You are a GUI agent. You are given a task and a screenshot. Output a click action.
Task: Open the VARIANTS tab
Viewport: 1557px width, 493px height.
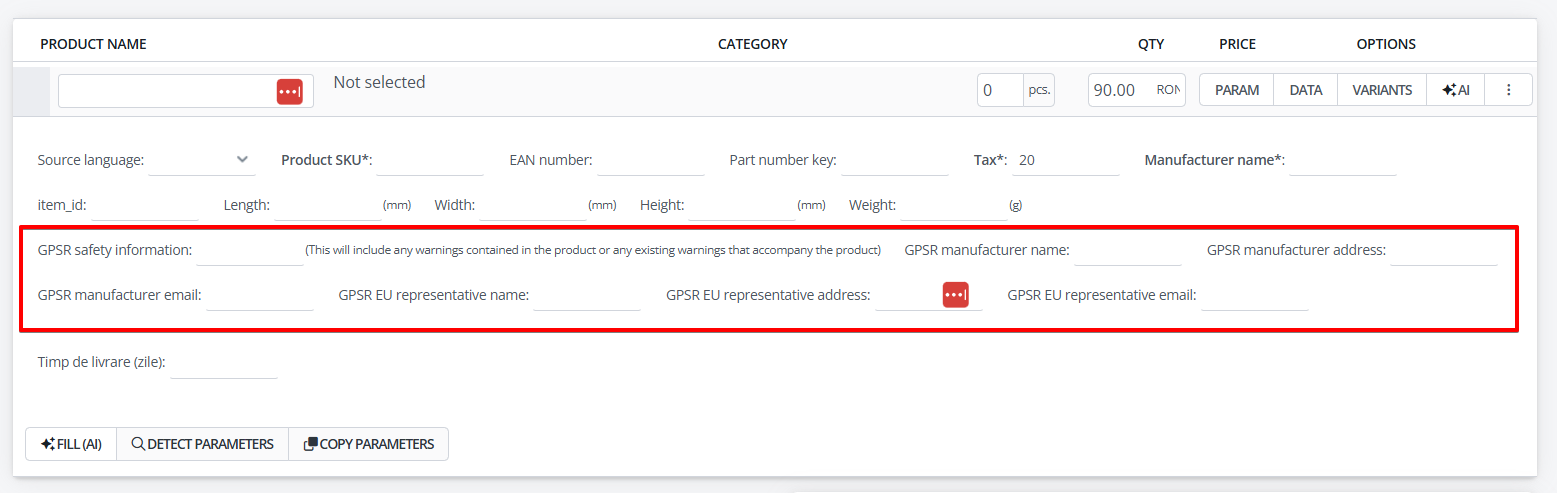1382,90
